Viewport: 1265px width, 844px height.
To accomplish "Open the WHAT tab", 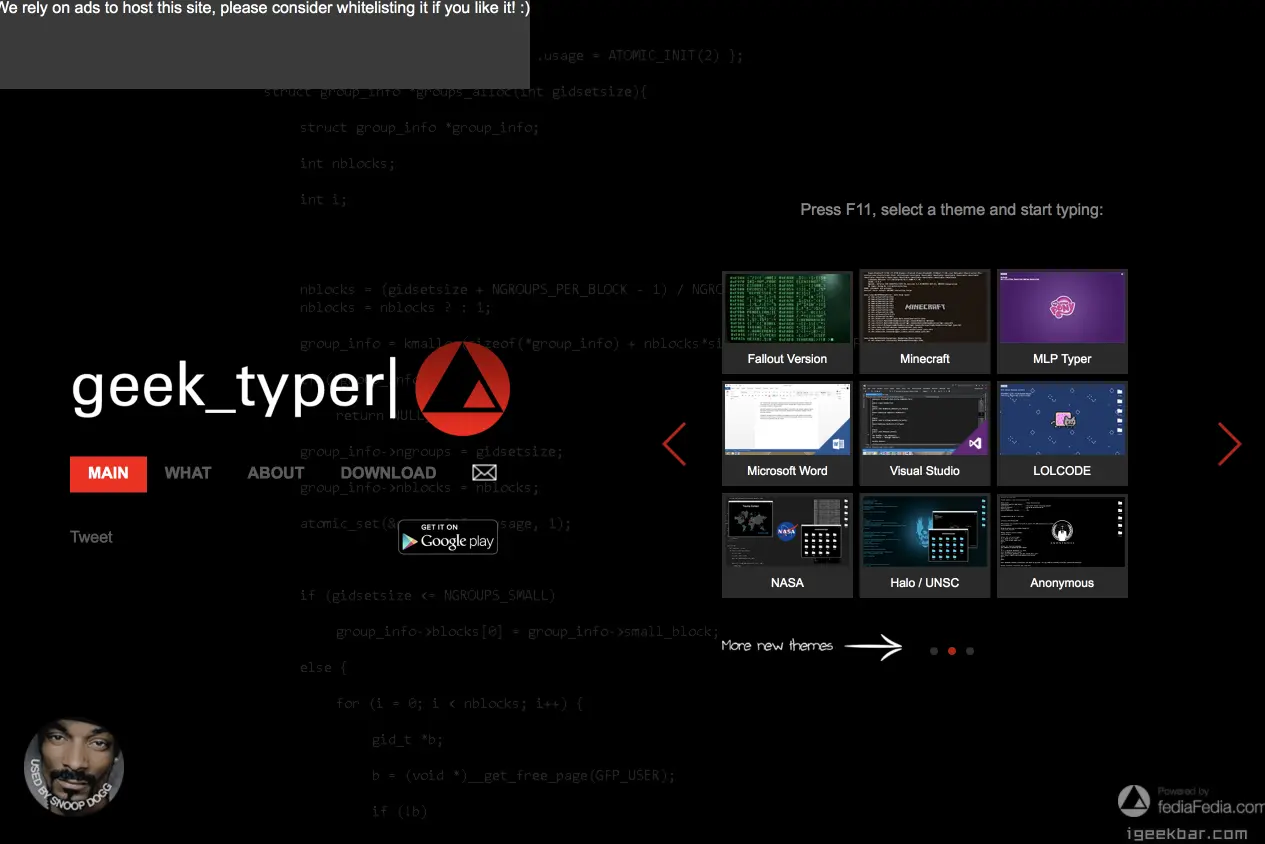I will (188, 473).
